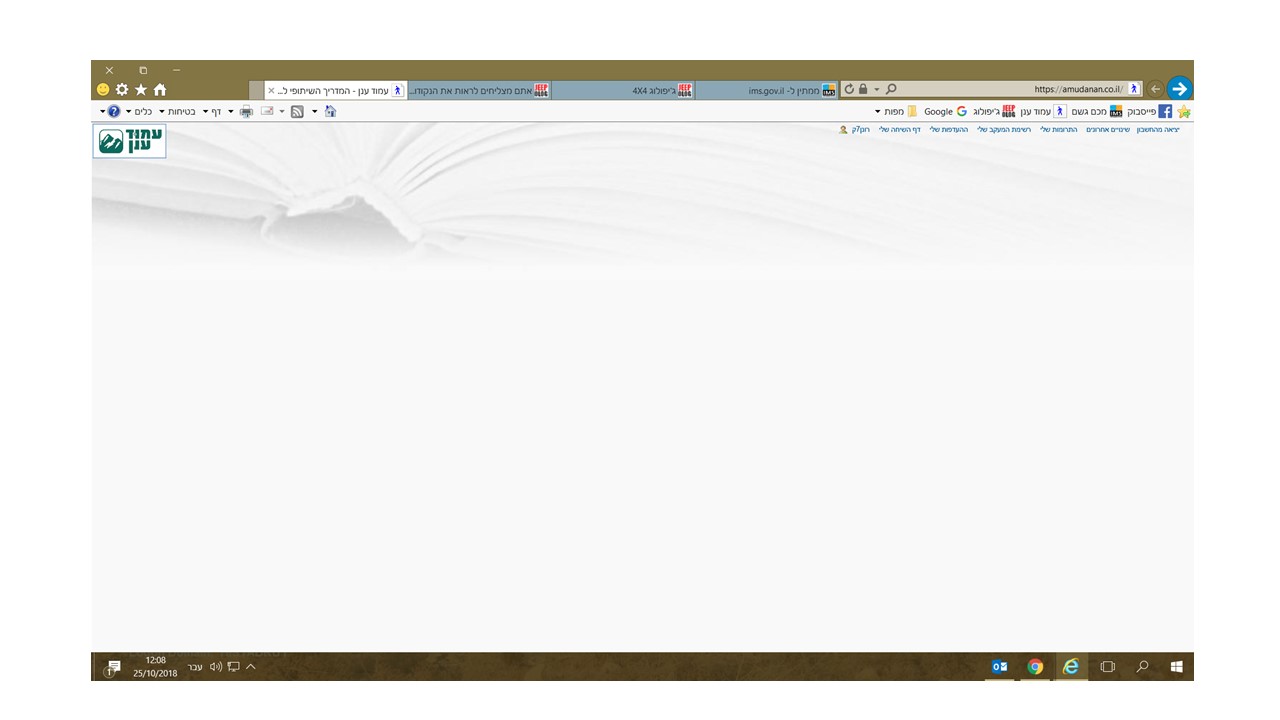
Task: Open the רשימת המעקב שלי link
Action: point(1004,130)
